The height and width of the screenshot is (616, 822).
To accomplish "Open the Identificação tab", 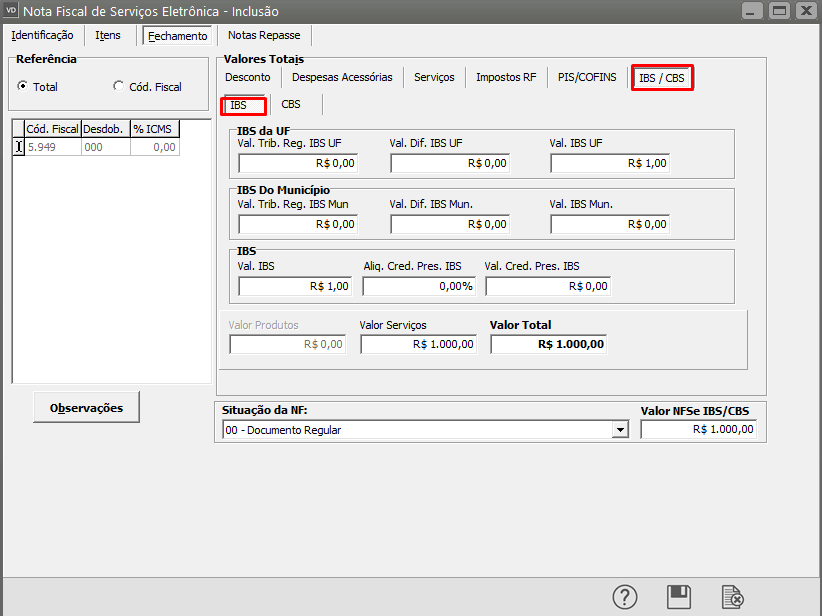I will (42, 35).
